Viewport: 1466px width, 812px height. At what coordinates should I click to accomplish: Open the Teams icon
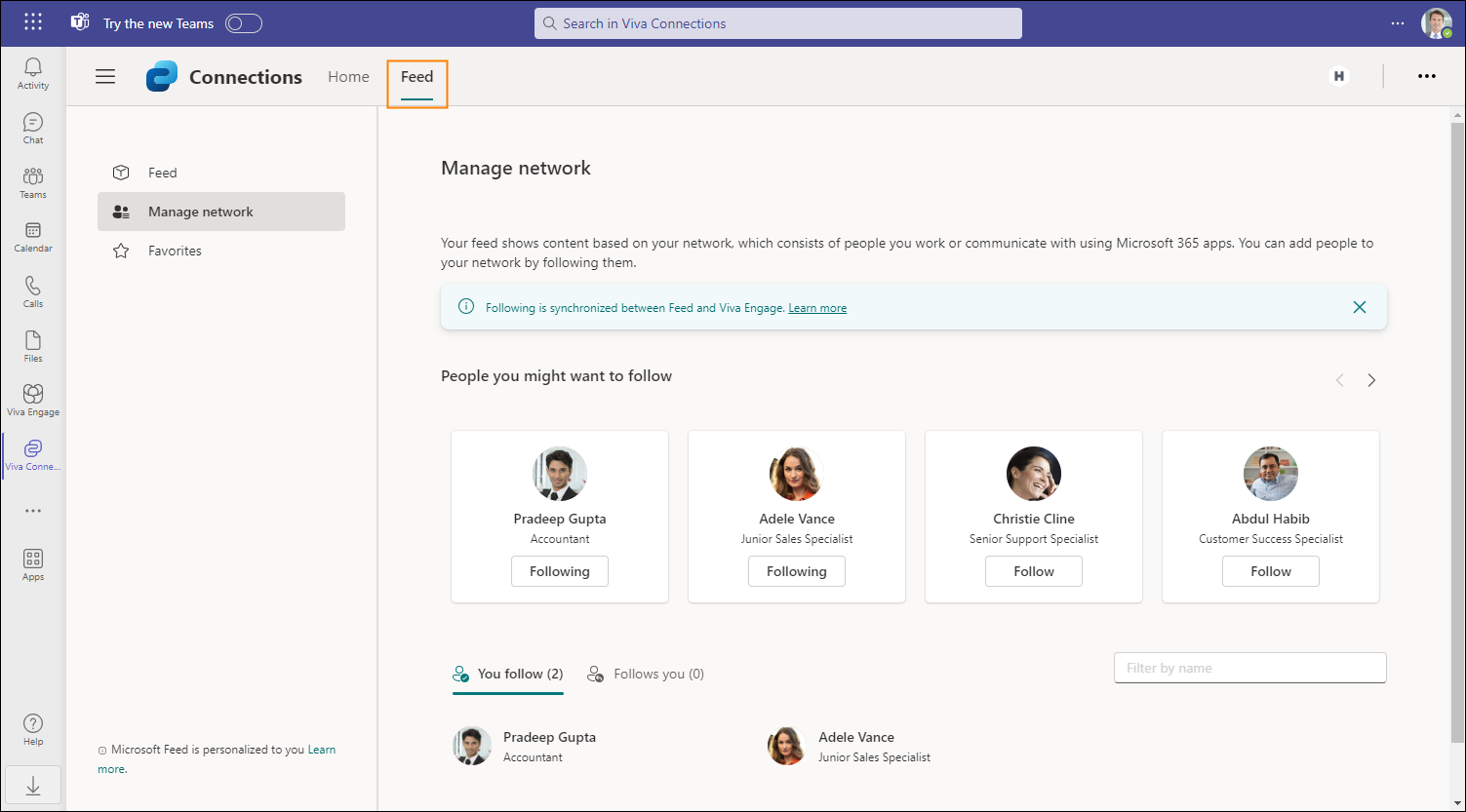32,180
